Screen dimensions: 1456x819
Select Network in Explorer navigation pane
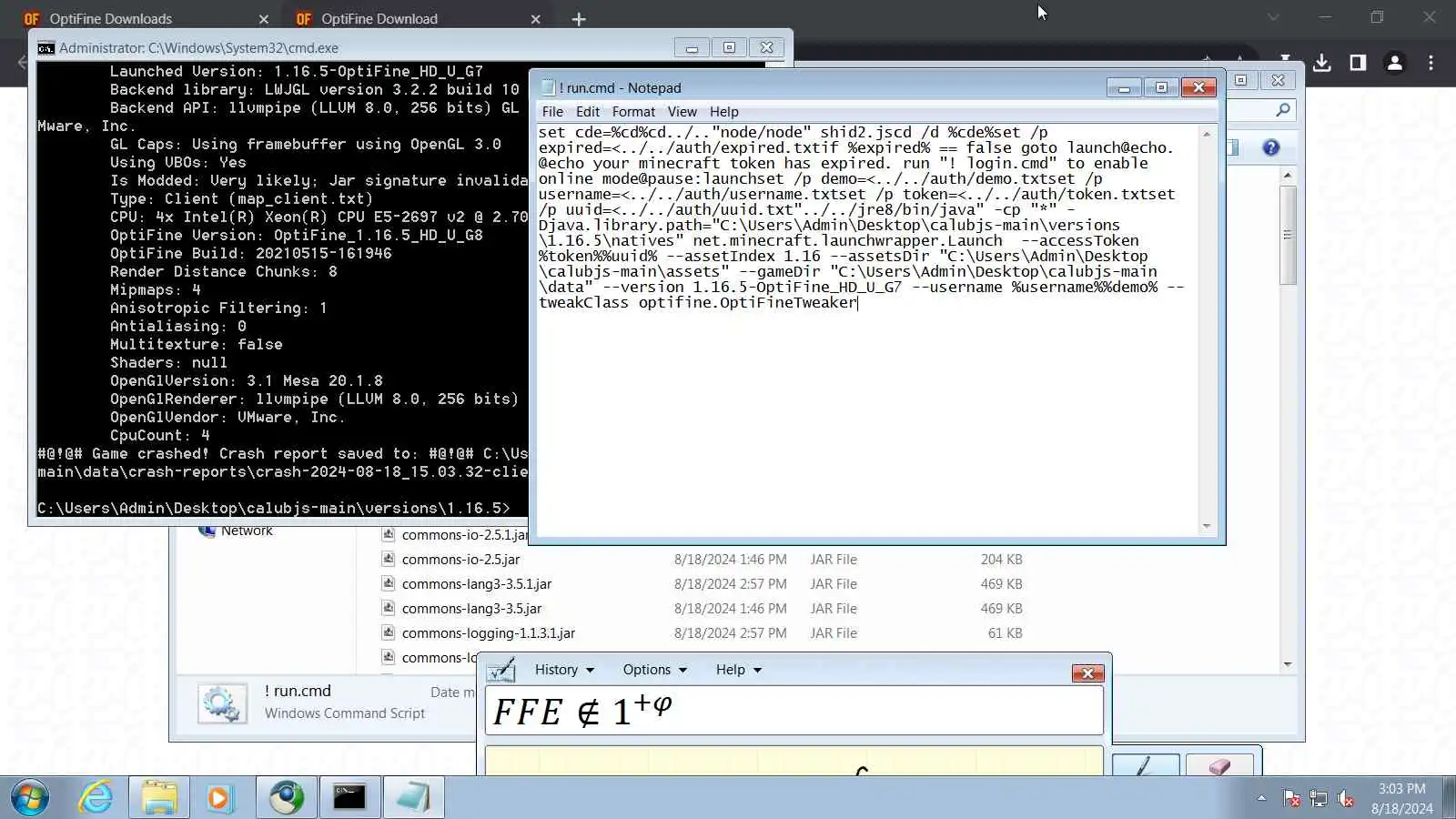247,531
